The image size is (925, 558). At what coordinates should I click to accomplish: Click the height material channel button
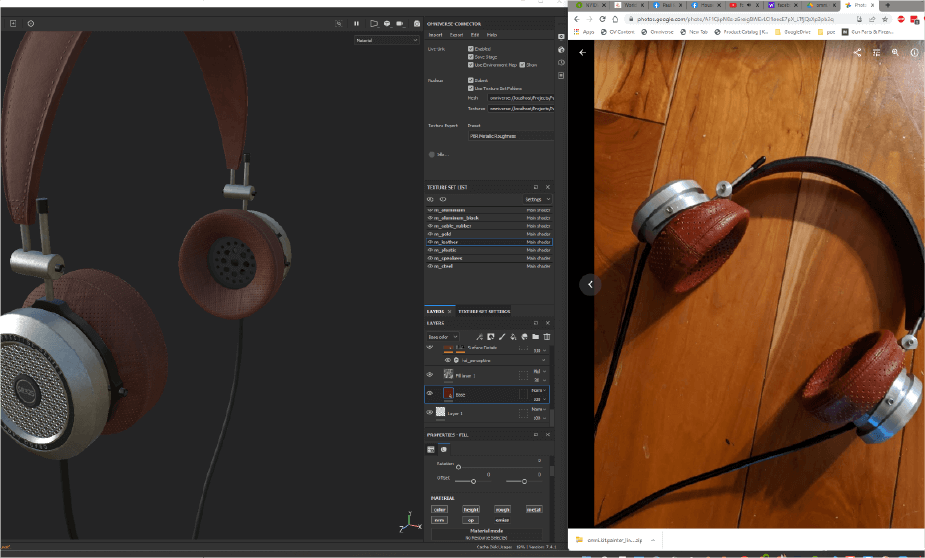point(470,509)
